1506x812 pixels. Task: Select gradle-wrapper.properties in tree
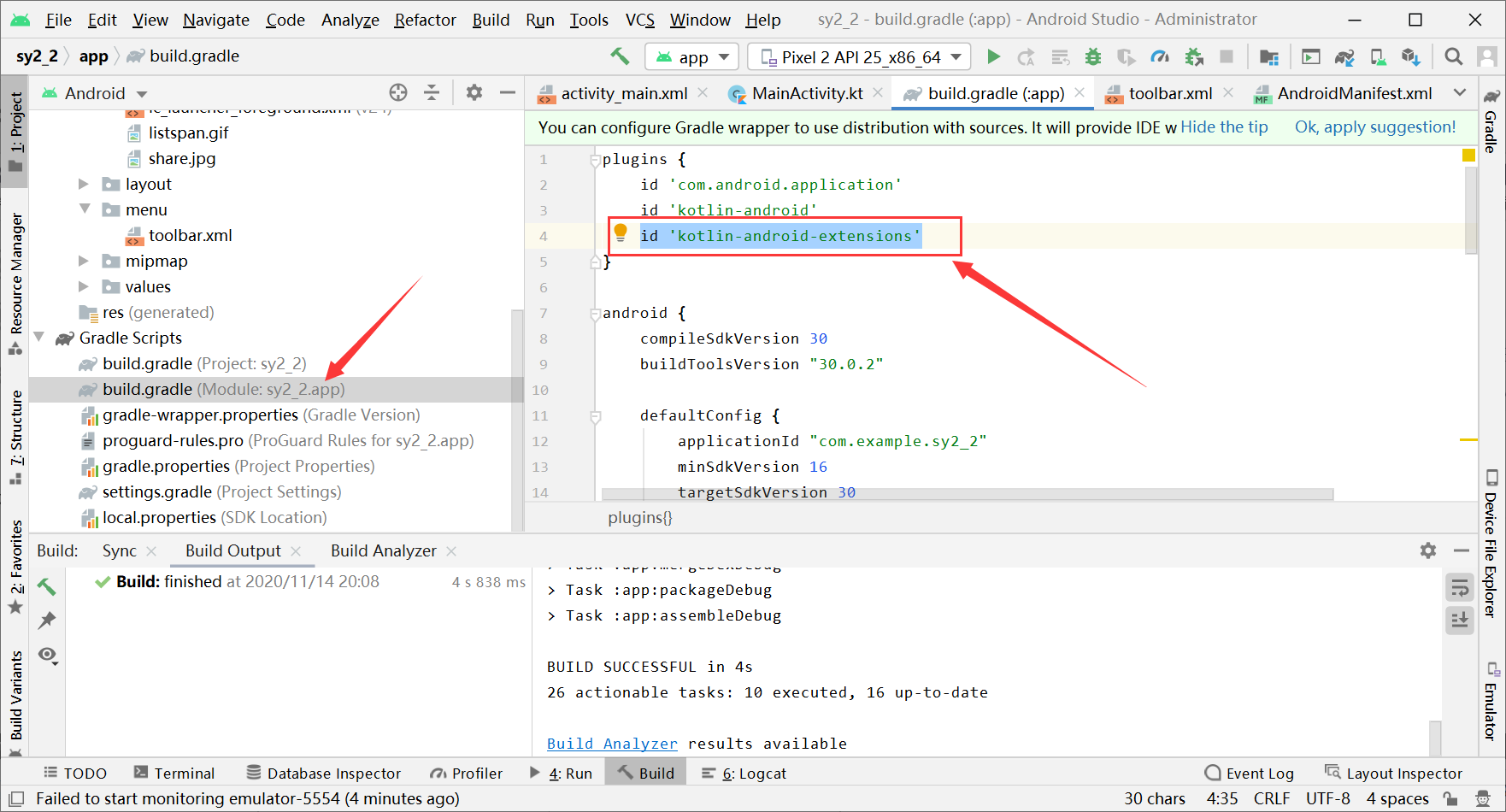click(x=261, y=415)
